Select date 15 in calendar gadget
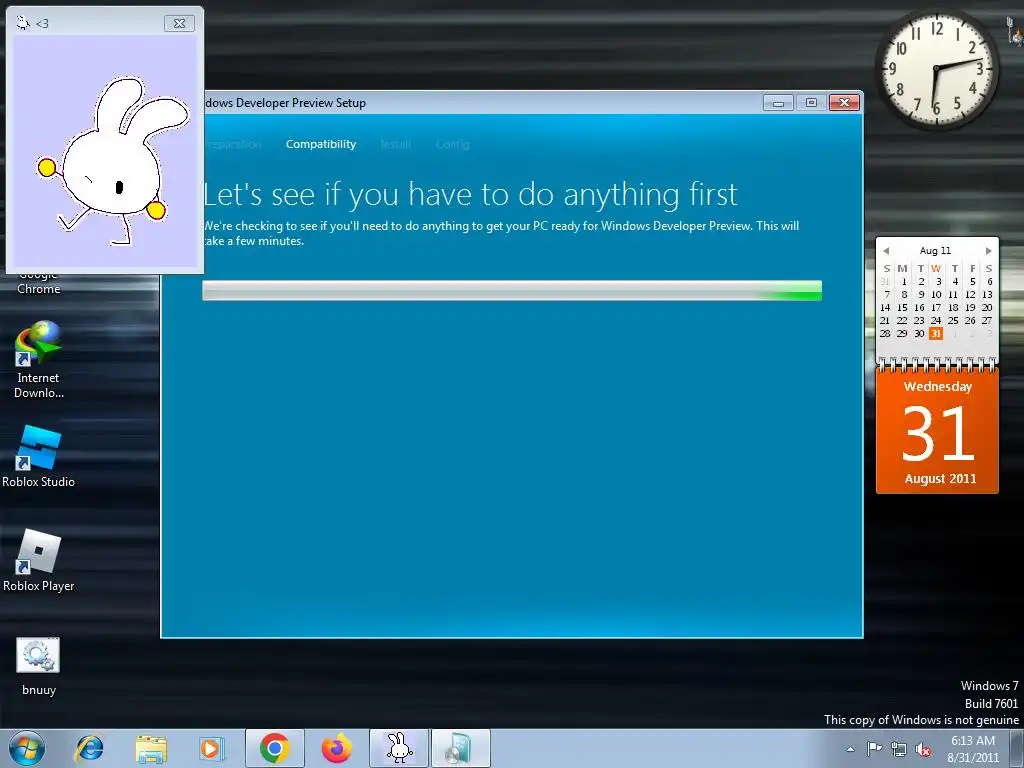Viewport: 1024px width, 768px height. [x=902, y=308]
